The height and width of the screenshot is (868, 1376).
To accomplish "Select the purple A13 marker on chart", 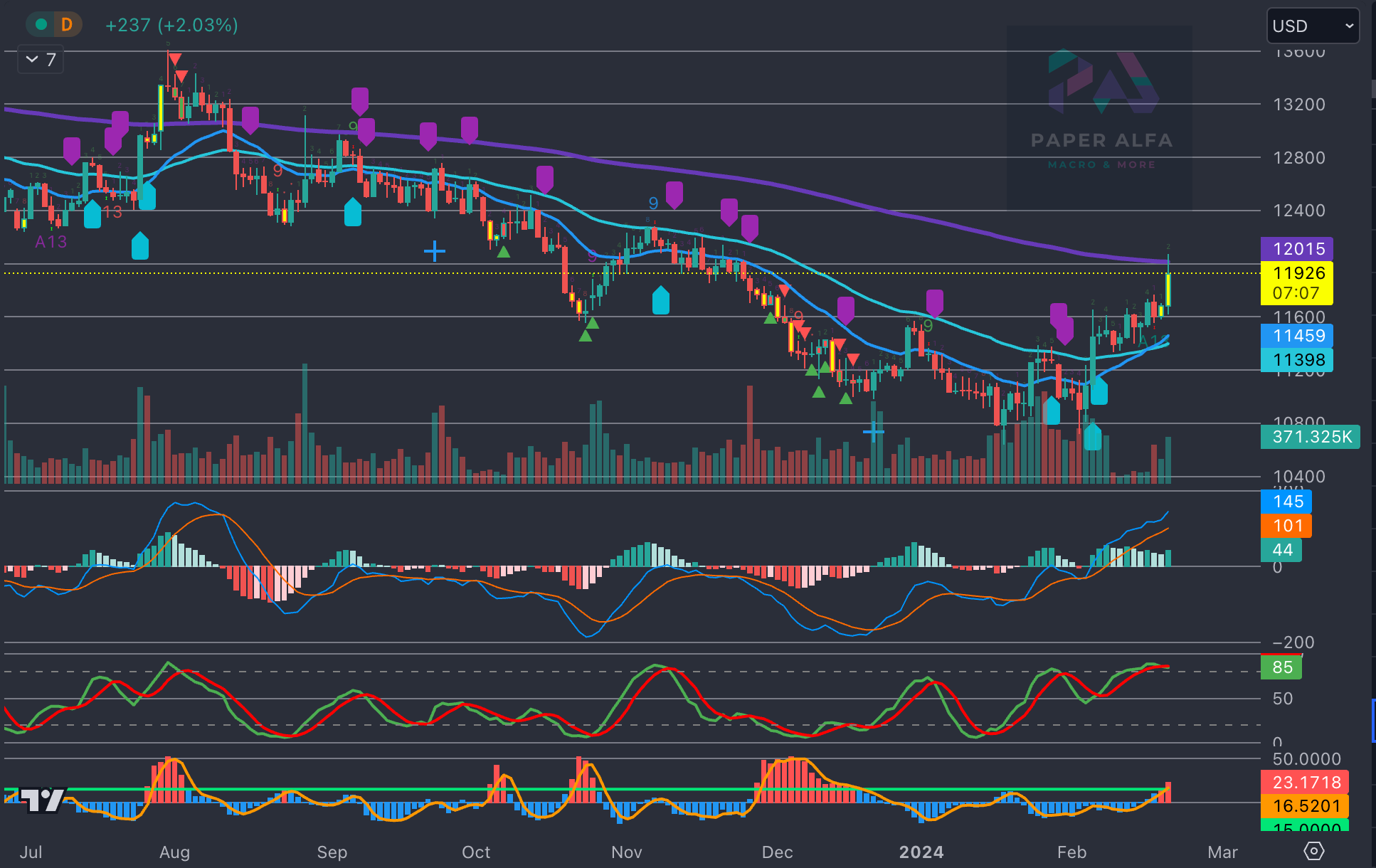I will (x=51, y=242).
